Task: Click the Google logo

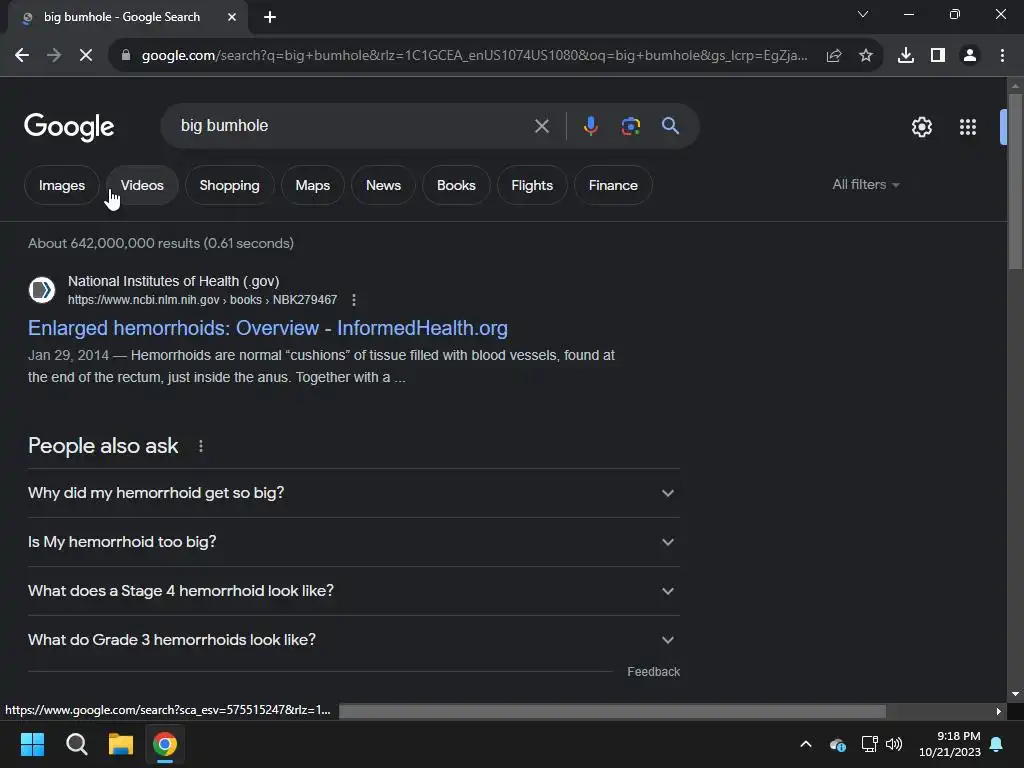Action: tap(69, 127)
